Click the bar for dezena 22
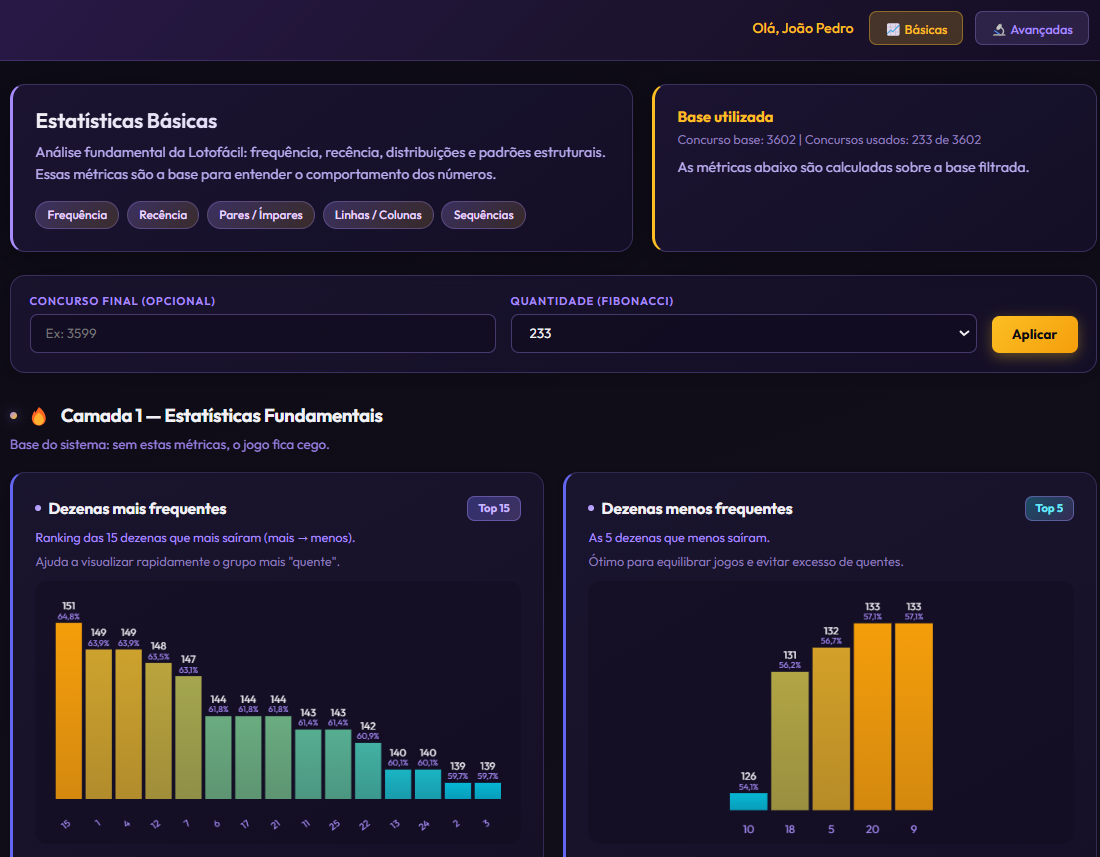This screenshot has height=857, width=1100. click(368, 770)
